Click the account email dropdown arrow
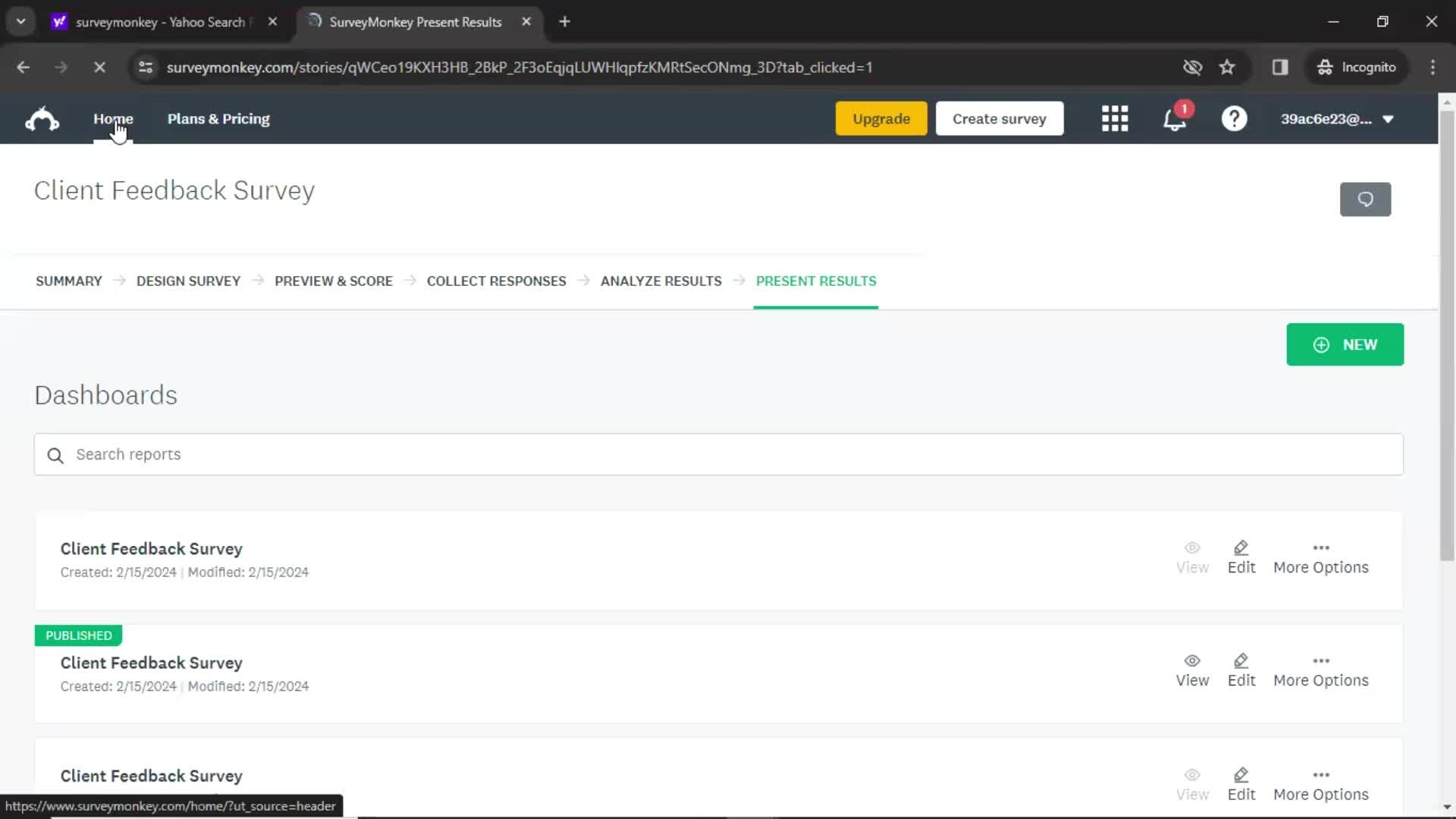Screen dimensions: 1456x819 pos(1392,119)
